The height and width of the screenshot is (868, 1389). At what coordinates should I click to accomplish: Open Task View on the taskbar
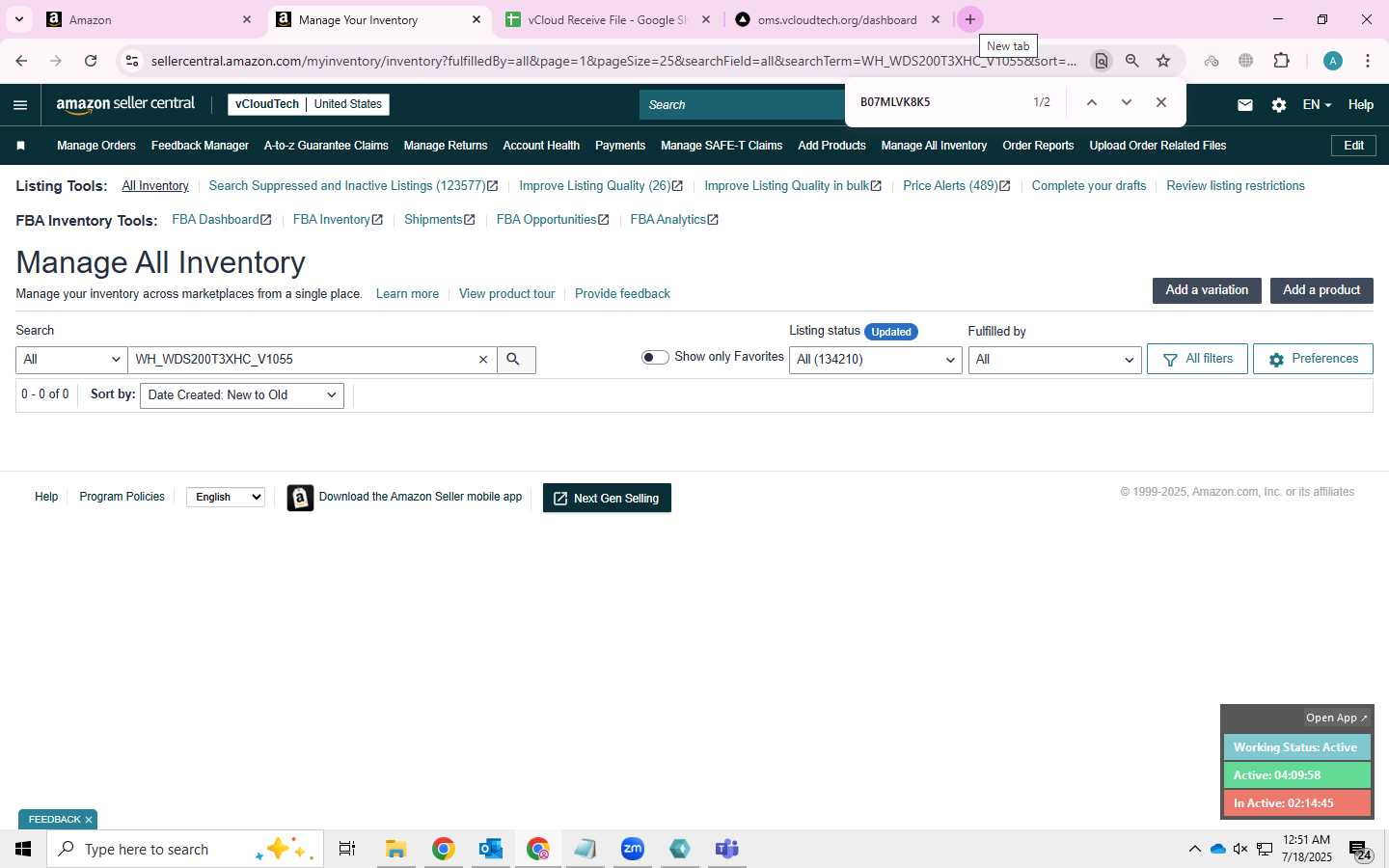[347, 849]
